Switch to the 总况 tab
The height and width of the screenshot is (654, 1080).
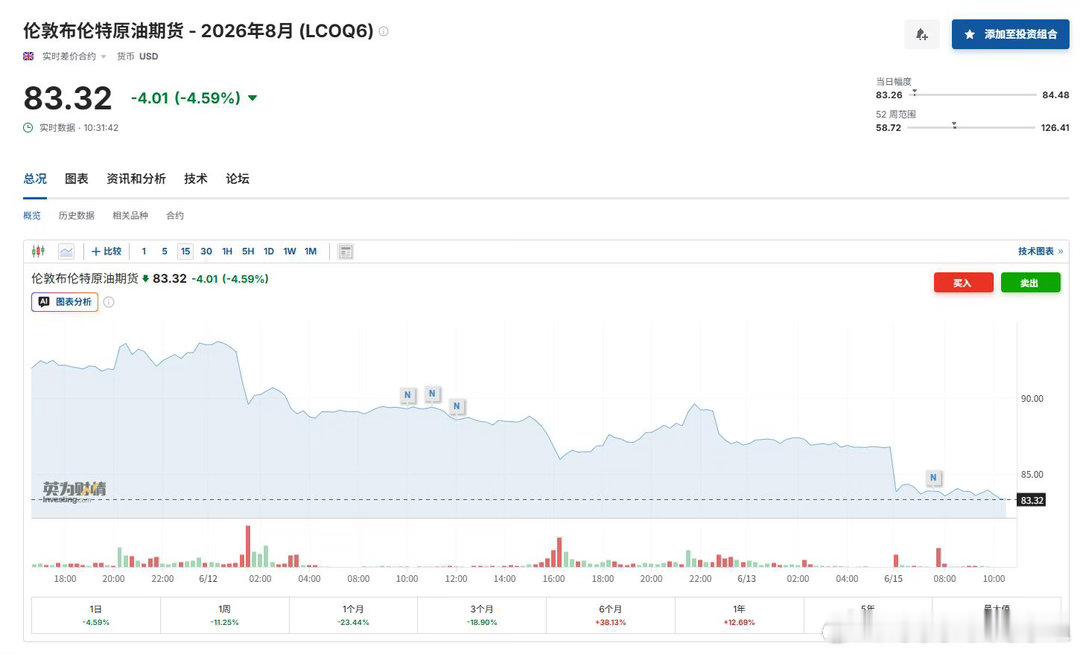click(x=35, y=179)
